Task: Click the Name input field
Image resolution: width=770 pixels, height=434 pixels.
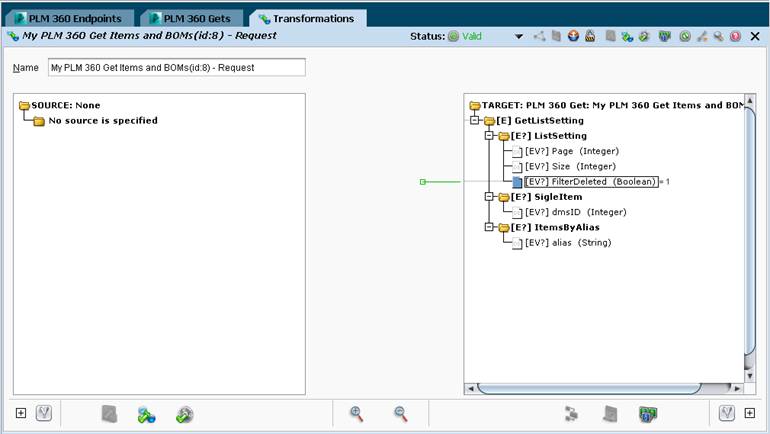Action: tap(177, 68)
